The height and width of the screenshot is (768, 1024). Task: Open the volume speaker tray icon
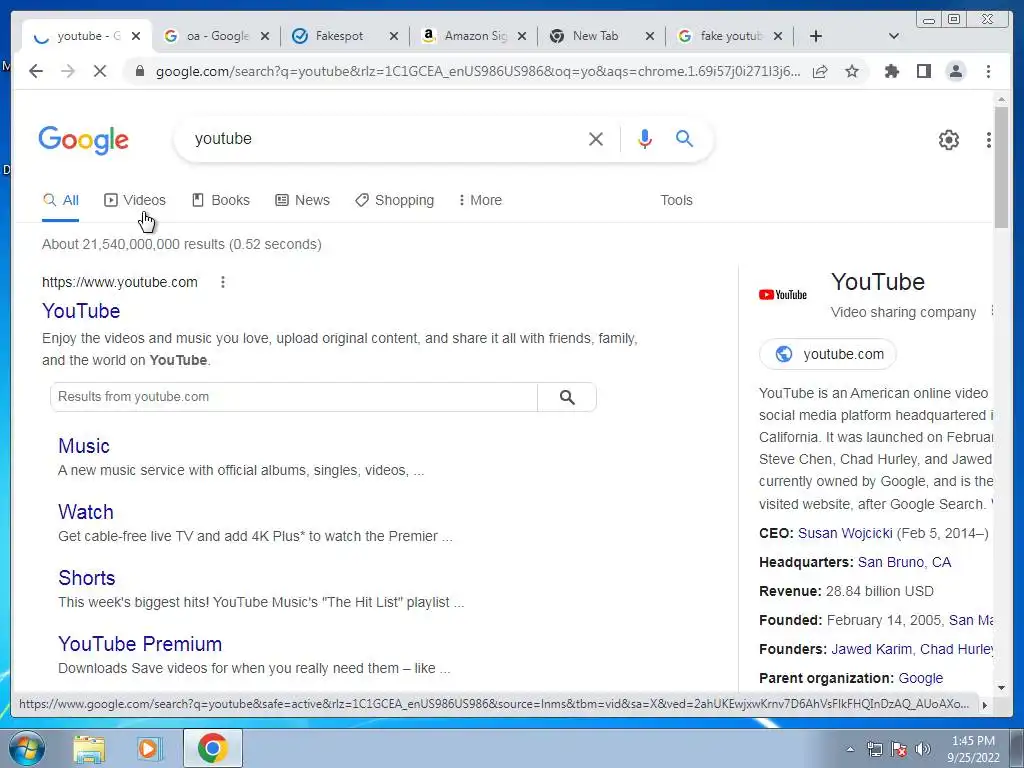923,749
